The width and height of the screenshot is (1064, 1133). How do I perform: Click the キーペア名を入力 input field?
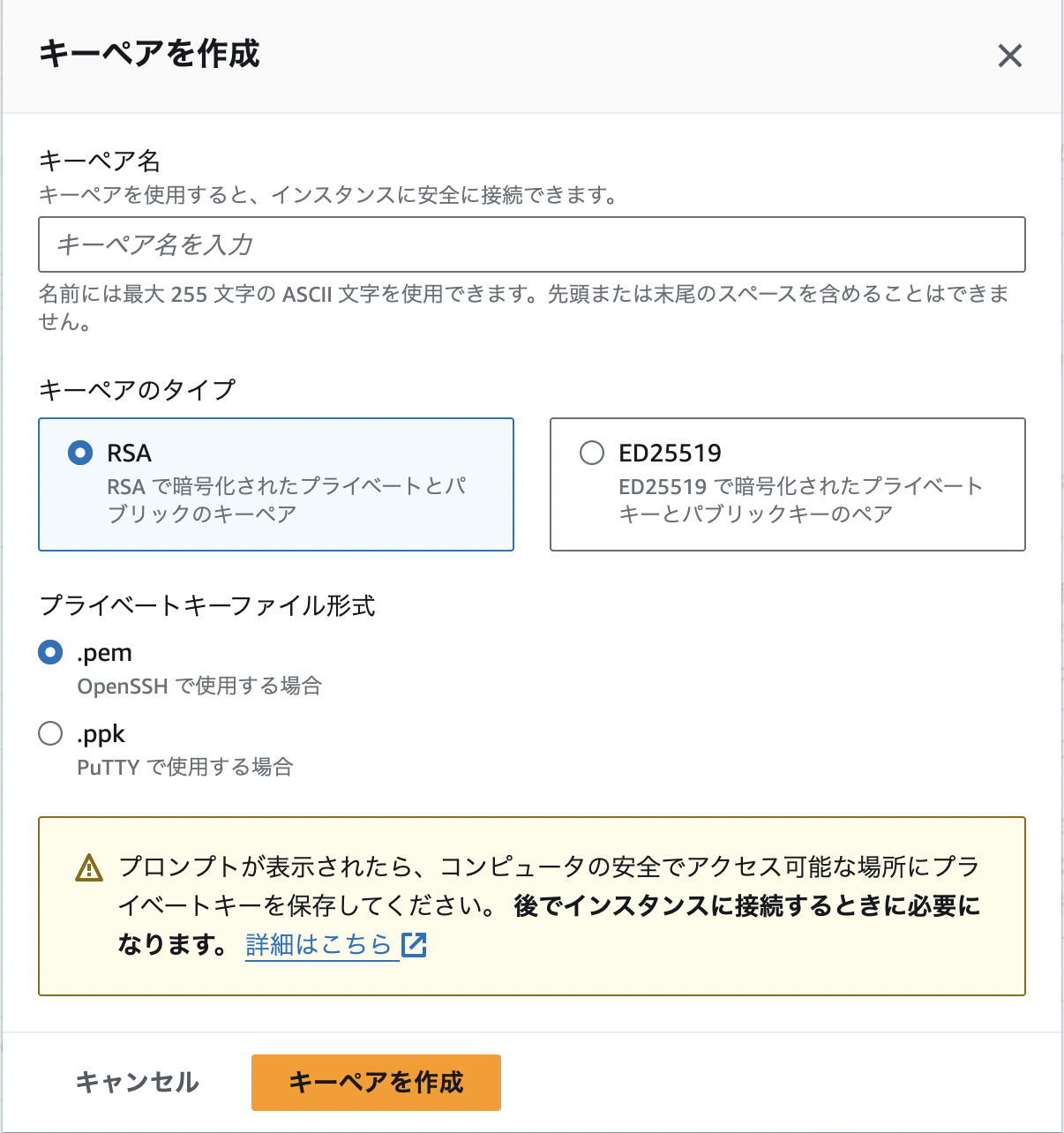[529, 244]
